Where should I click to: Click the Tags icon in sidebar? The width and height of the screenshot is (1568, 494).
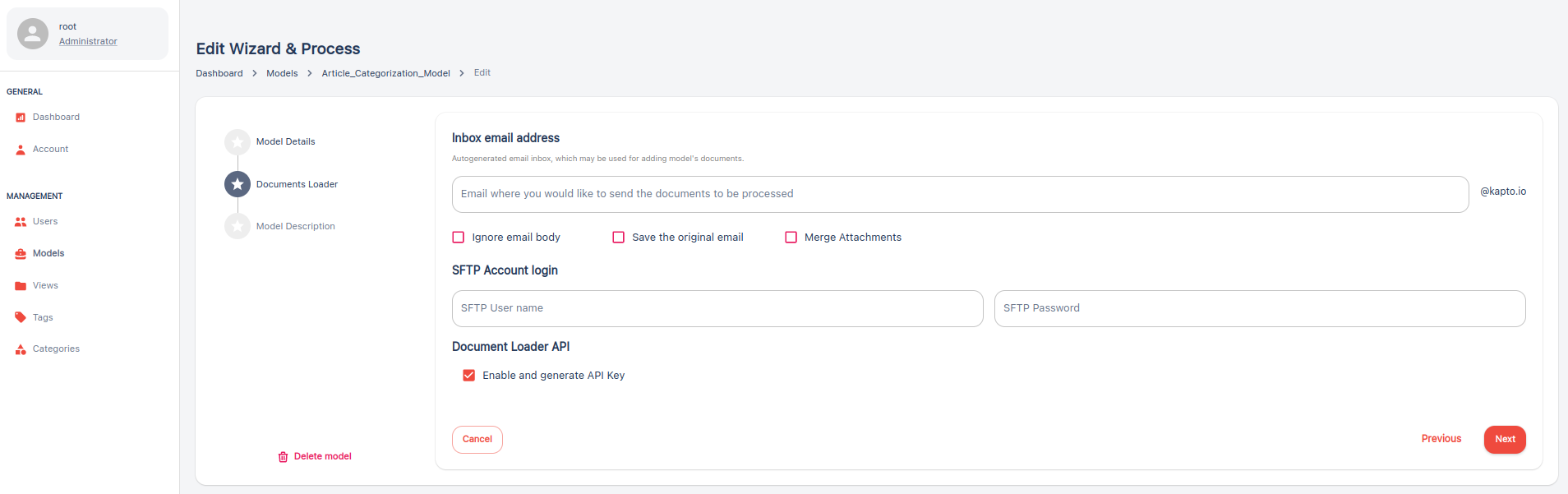click(21, 317)
